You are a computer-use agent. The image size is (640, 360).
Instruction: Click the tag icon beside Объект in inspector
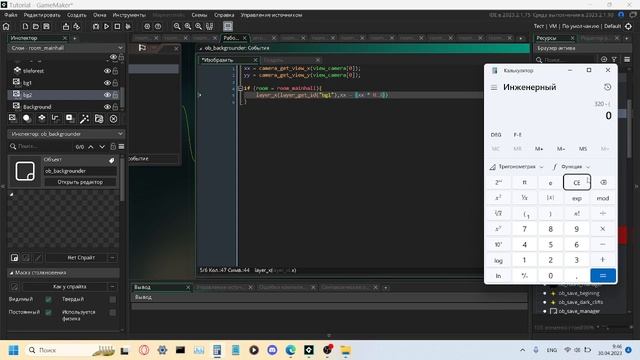tap(111, 160)
